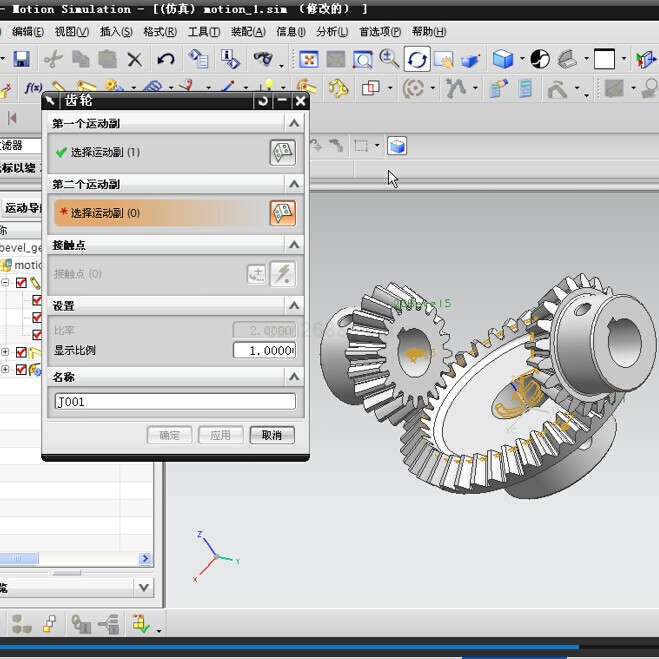
Task: Open the 插入 menu
Action: click(116, 31)
